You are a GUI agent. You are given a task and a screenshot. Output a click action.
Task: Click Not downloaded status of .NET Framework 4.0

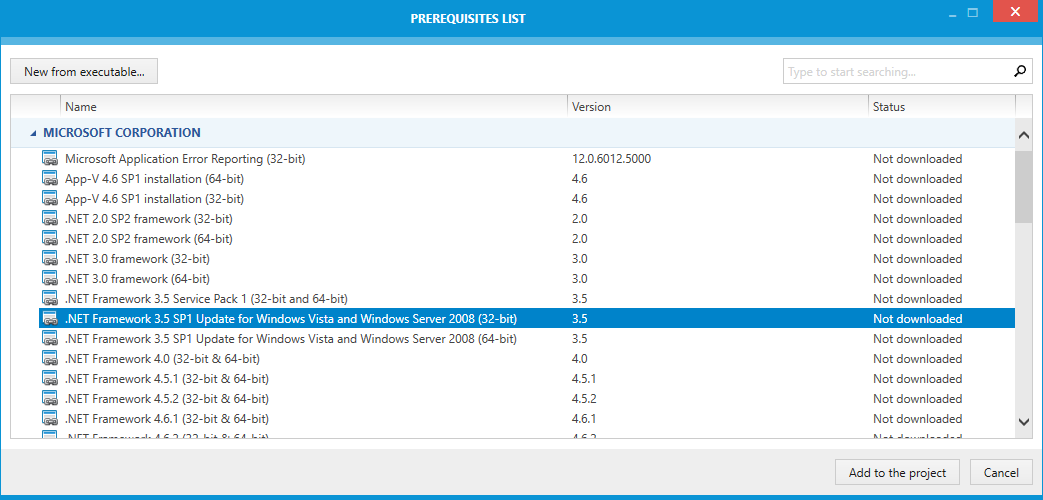pos(918,358)
